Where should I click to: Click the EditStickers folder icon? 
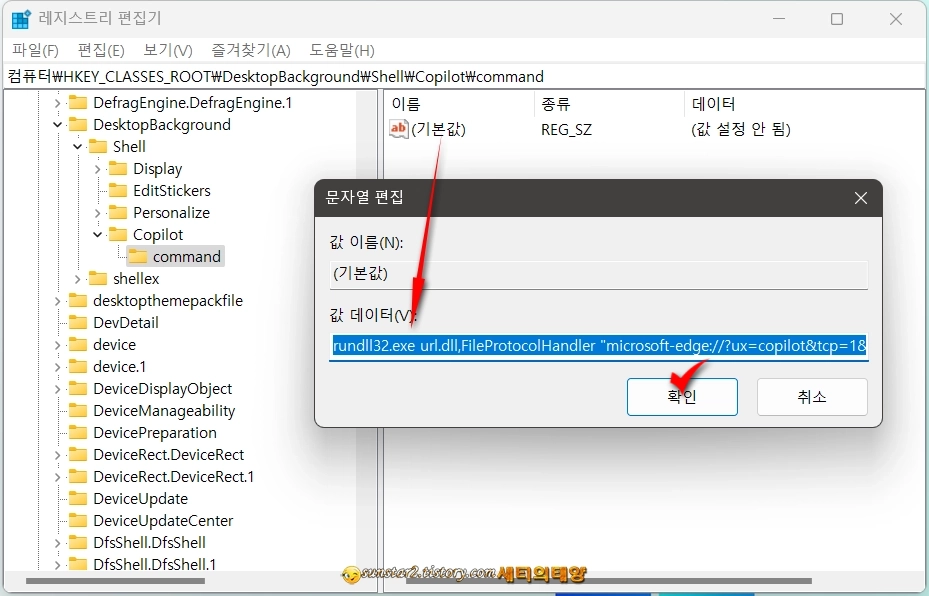(118, 191)
